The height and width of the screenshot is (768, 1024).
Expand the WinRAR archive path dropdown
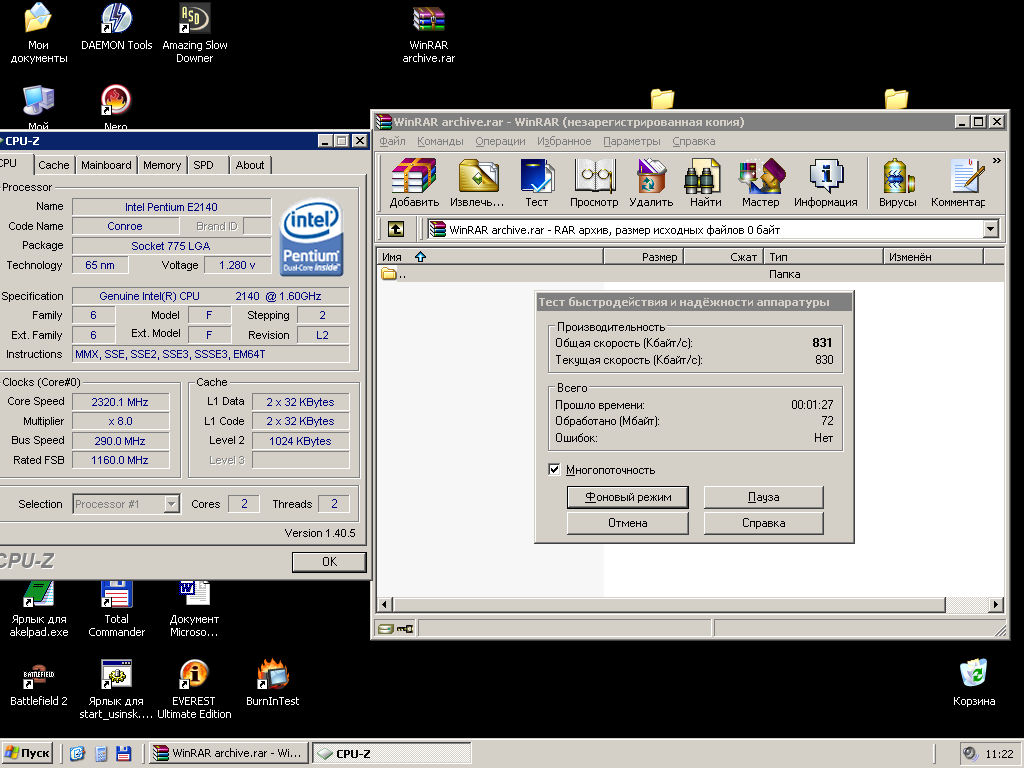[x=991, y=229]
